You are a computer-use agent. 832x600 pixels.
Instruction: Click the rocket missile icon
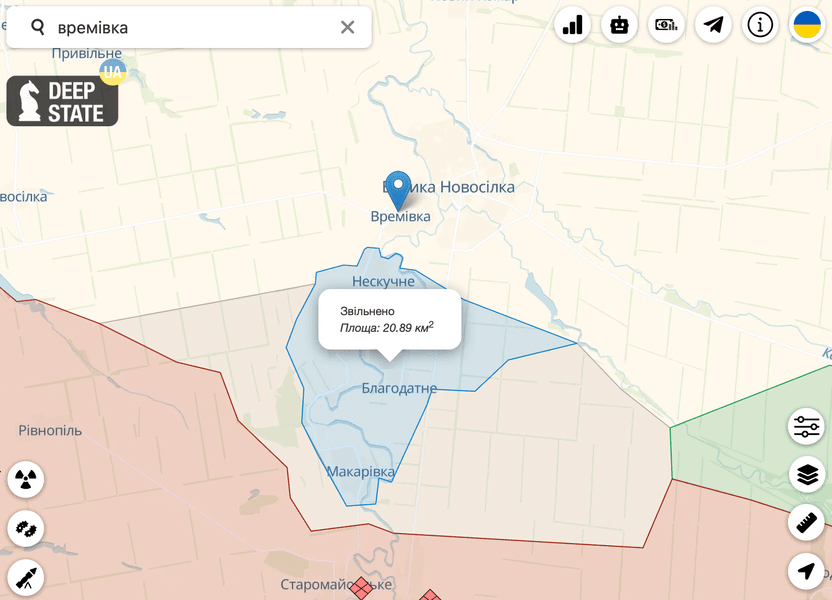click(25, 576)
